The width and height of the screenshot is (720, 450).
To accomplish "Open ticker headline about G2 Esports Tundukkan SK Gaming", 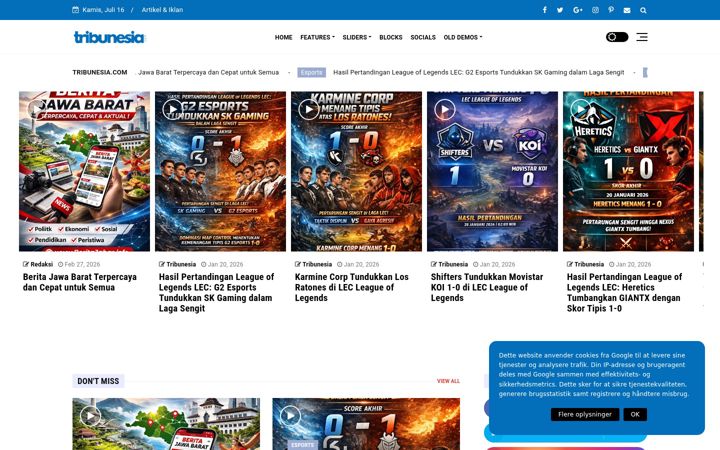I will (x=478, y=72).
